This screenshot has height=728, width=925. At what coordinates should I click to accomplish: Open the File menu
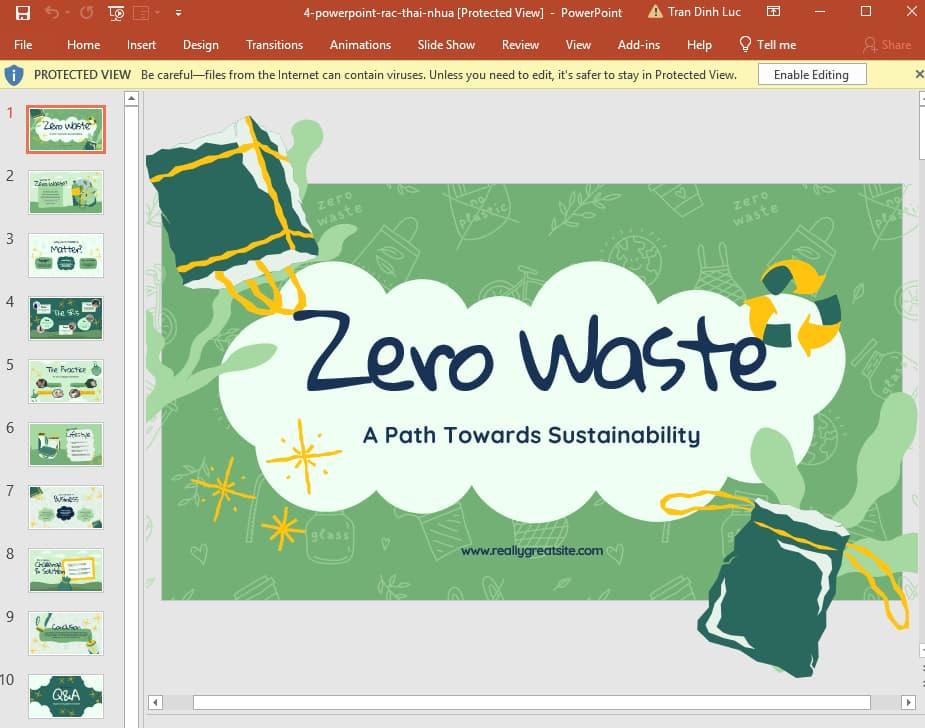pyautogui.click(x=23, y=44)
